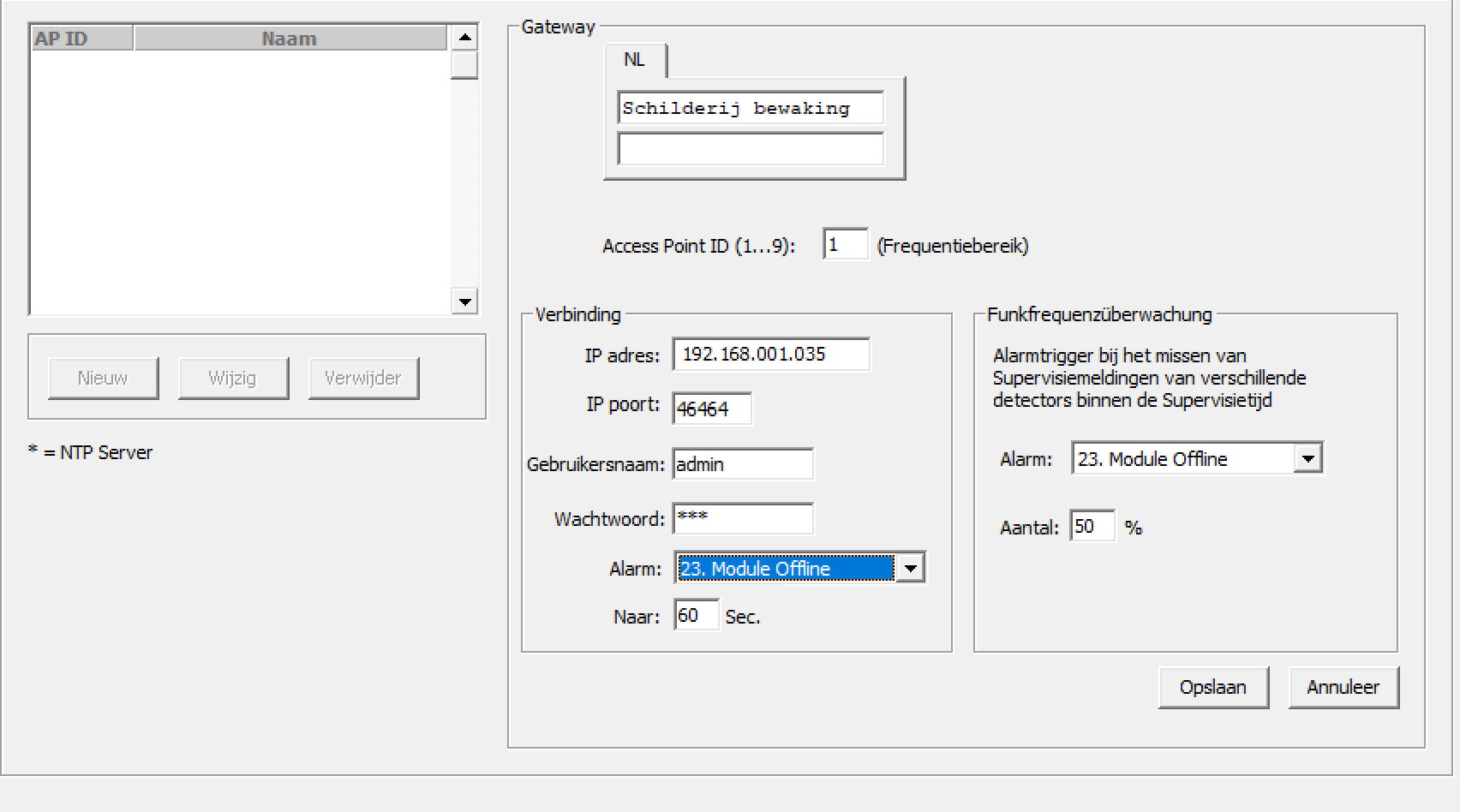Click the Naam column header
Viewport: 1460px width, 812px height.
pos(290,39)
